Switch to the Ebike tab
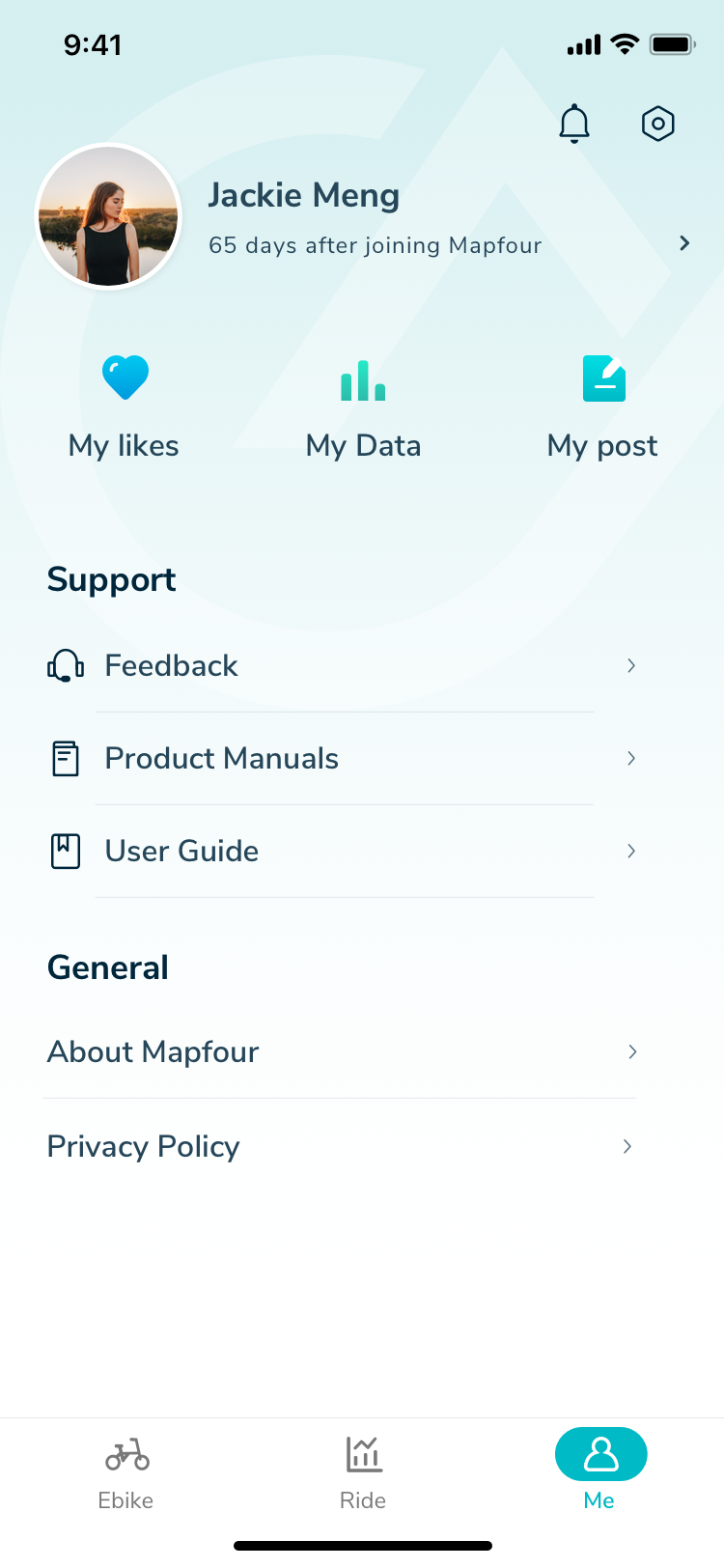The width and height of the screenshot is (724, 1568). (x=126, y=1470)
